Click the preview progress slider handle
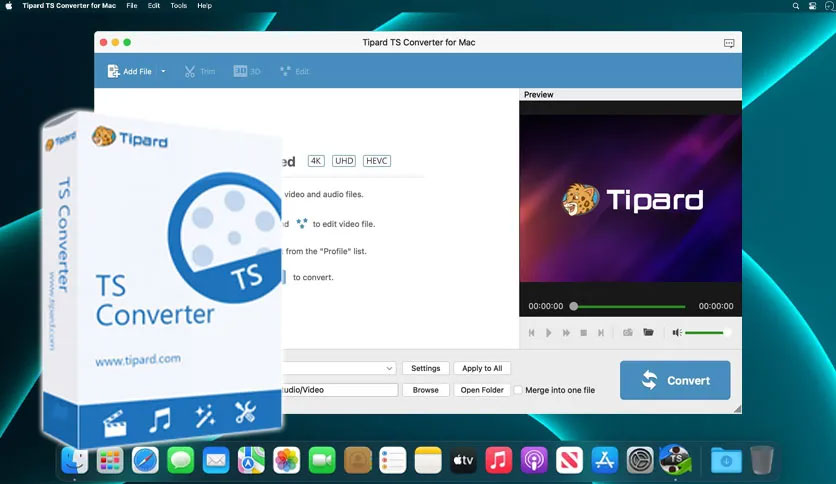Screen dimensions: 836x484 (574, 306)
